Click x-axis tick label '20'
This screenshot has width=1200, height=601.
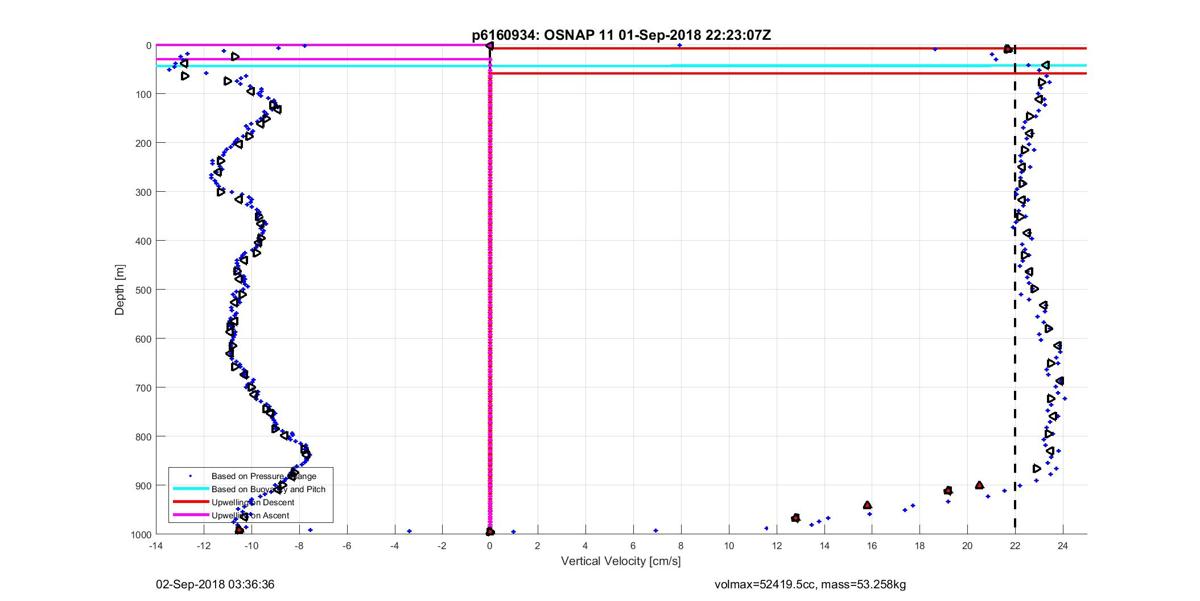click(x=968, y=546)
